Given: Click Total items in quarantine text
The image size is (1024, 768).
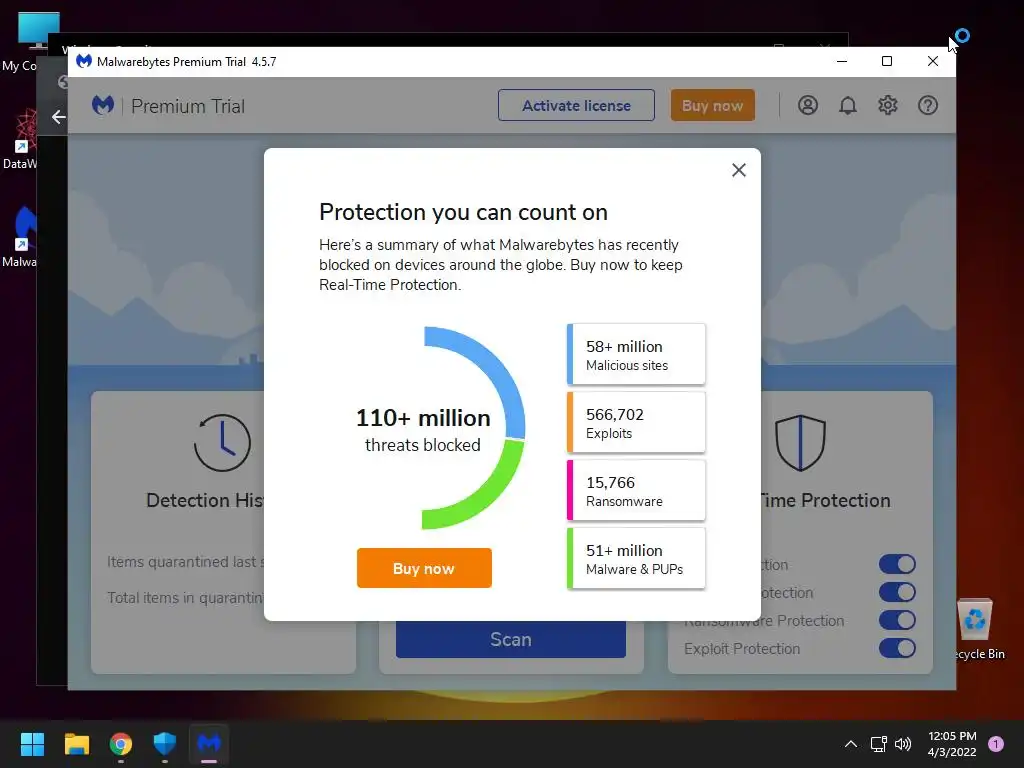Looking at the screenshot, I should (185, 598).
